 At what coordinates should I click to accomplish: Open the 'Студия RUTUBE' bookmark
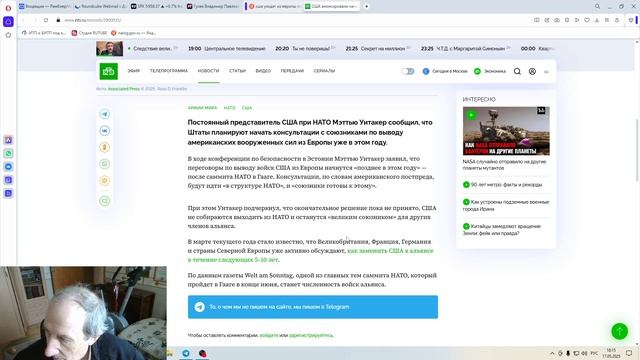pos(89,33)
